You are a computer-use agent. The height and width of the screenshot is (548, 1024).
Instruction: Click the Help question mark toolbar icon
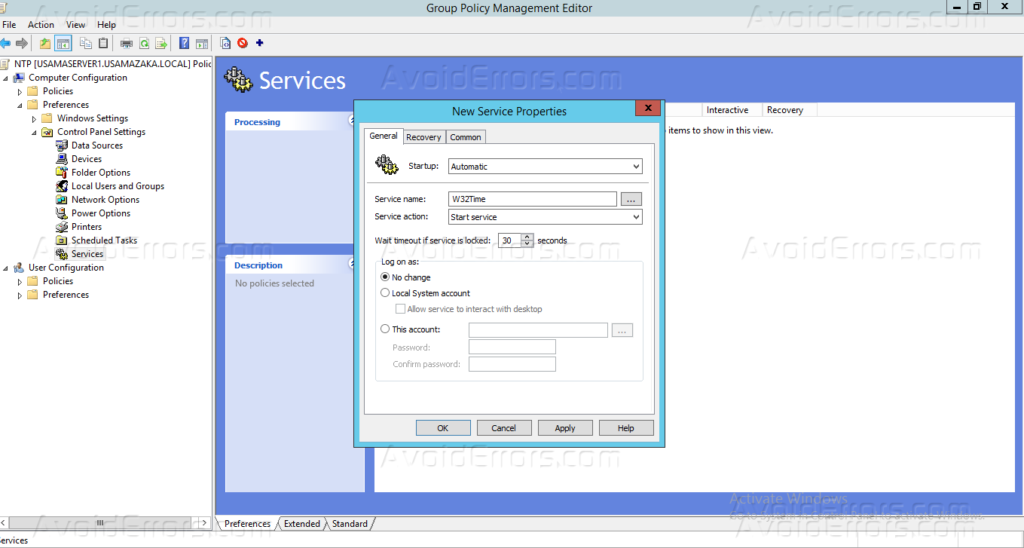(184, 43)
